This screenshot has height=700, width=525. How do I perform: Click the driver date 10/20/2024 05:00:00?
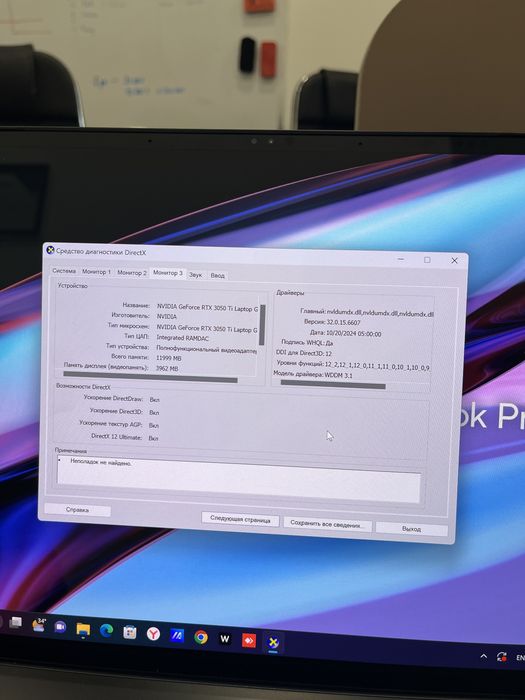(354, 333)
